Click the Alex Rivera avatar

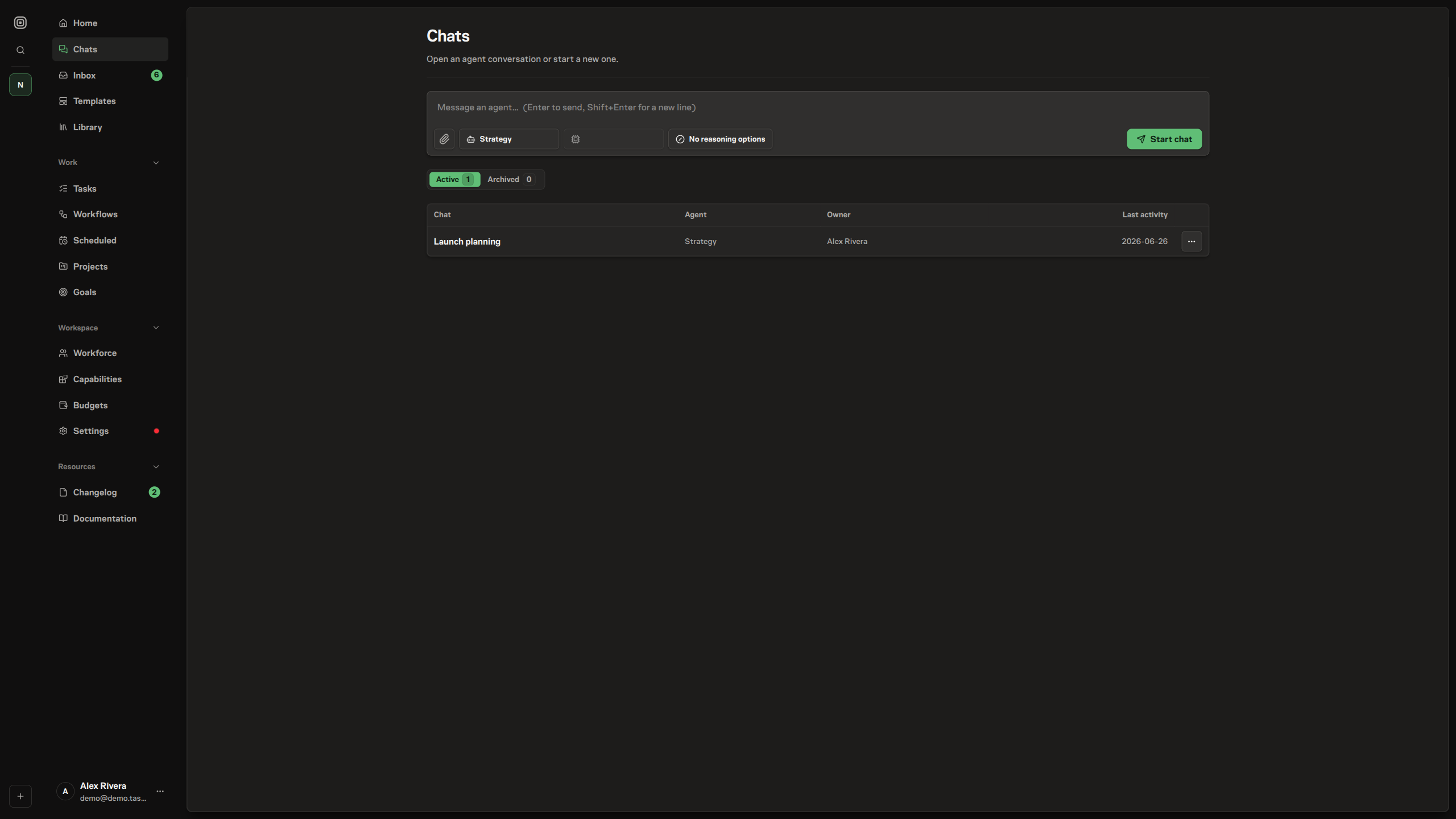(65, 791)
